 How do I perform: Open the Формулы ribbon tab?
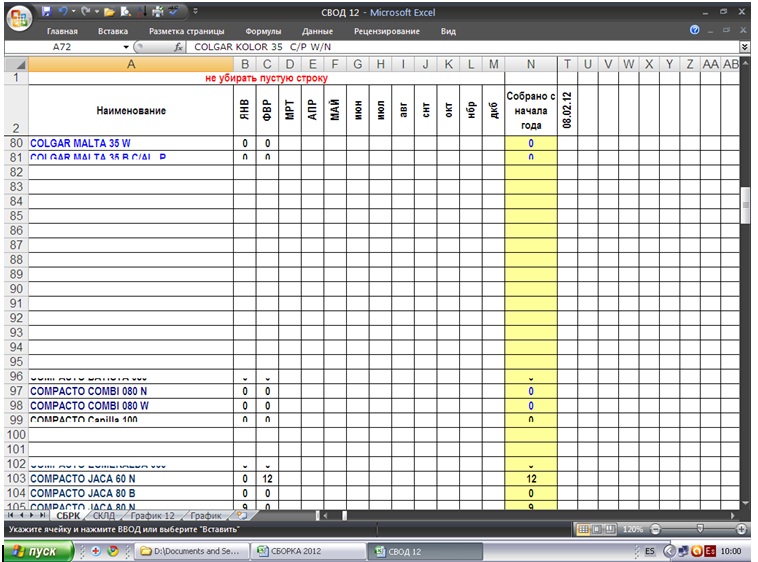tap(263, 31)
